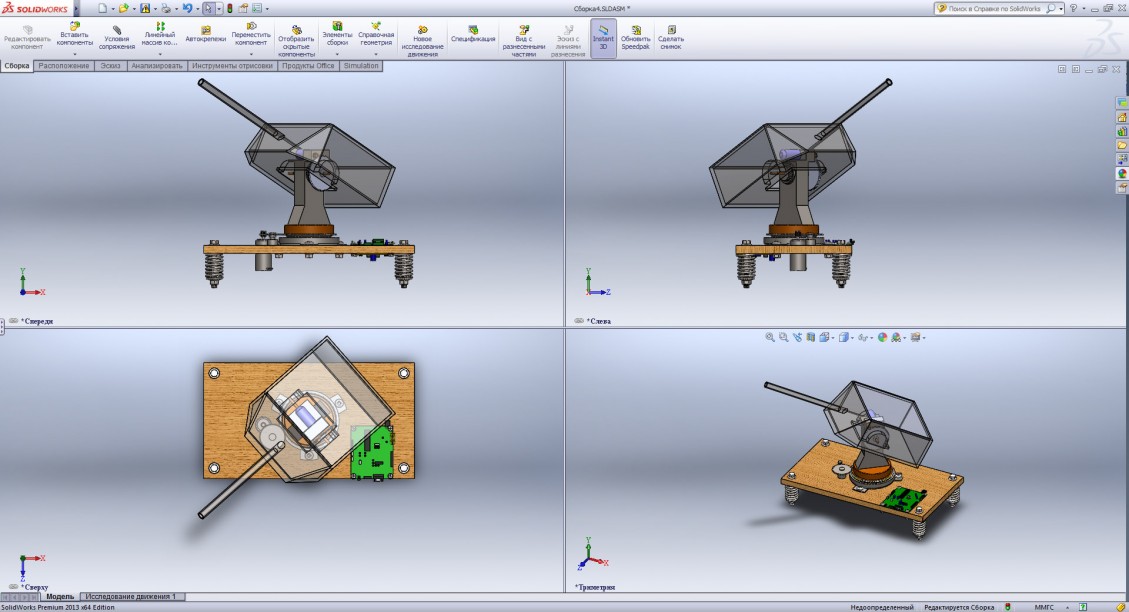Viewport: 1129px width, 612px height.
Task: Expand the Справочная геометрия dropdown arrow
Action: [x=376, y=54]
